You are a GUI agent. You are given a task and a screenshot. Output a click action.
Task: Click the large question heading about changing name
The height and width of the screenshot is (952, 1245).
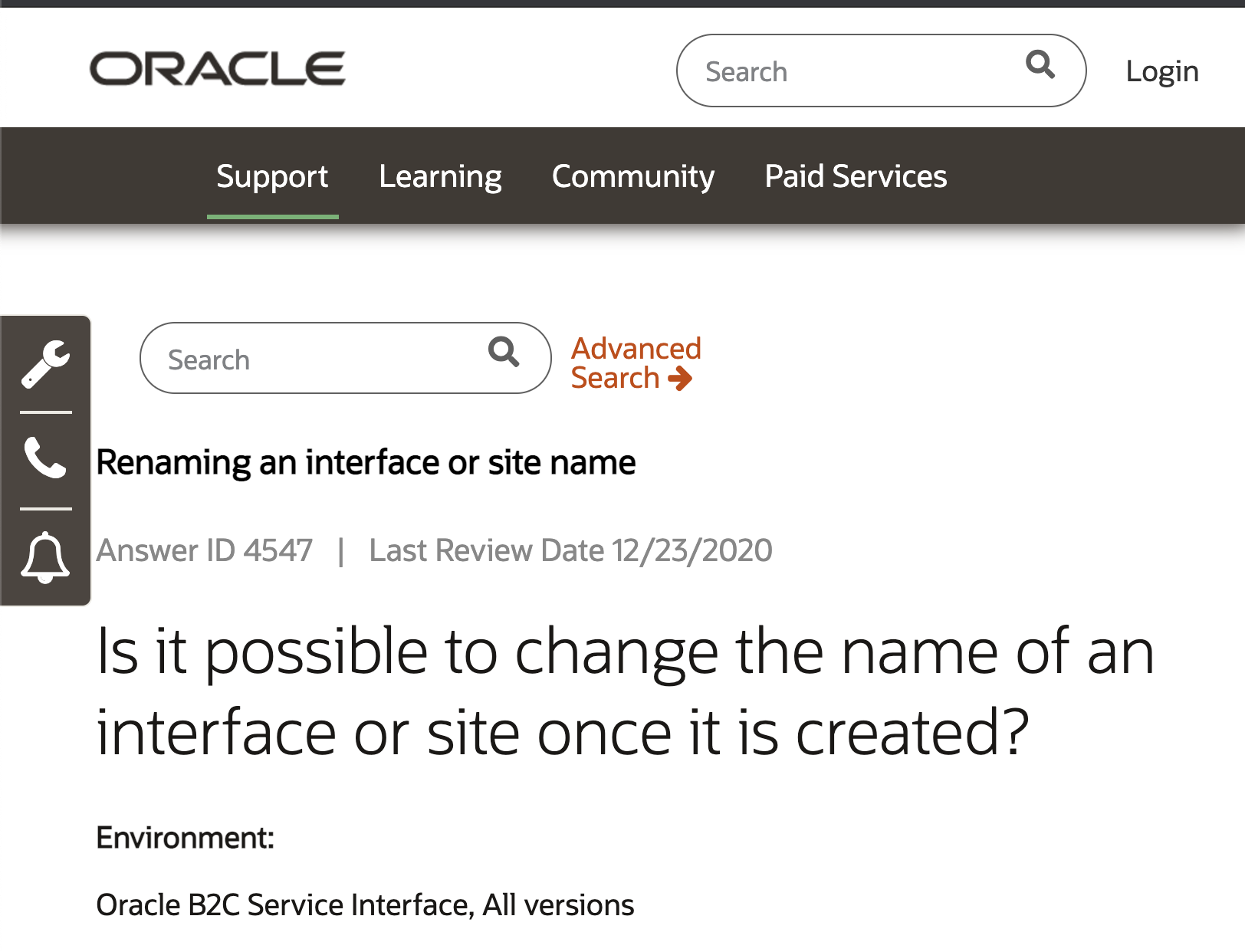click(x=625, y=691)
